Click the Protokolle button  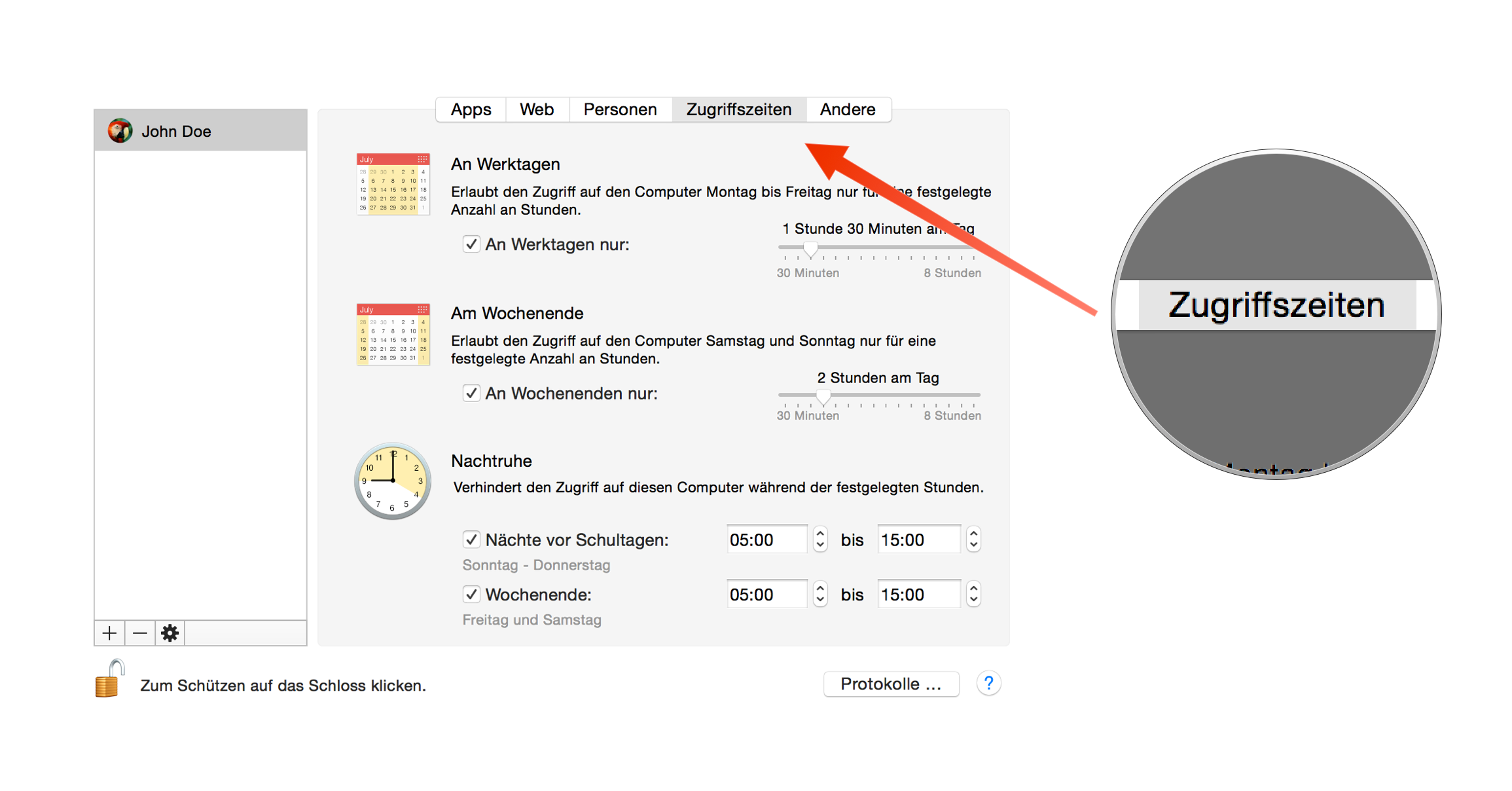pyautogui.click(x=891, y=683)
